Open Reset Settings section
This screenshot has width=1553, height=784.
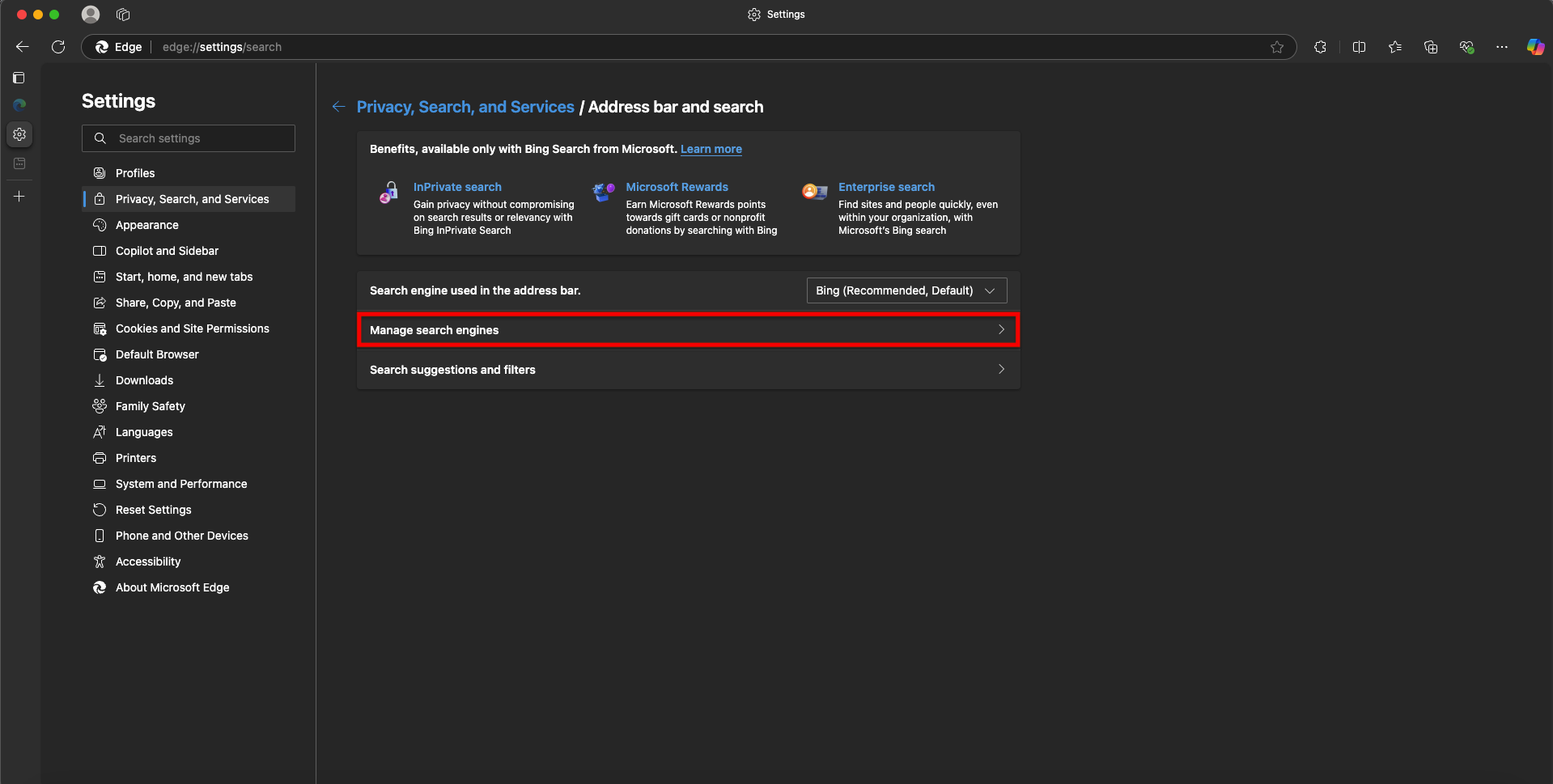pyautogui.click(x=189, y=510)
